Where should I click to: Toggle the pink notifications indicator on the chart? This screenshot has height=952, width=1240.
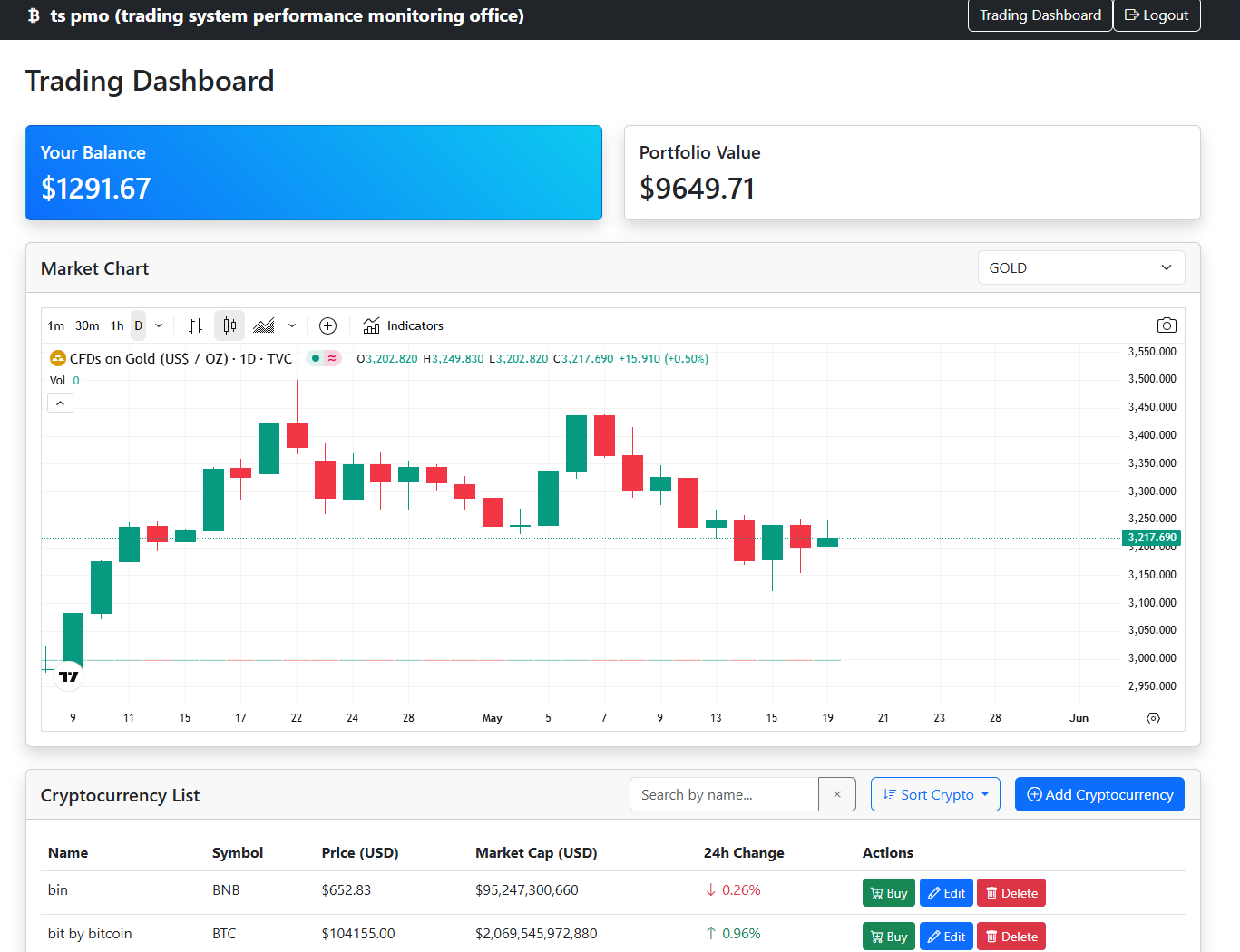(x=332, y=358)
